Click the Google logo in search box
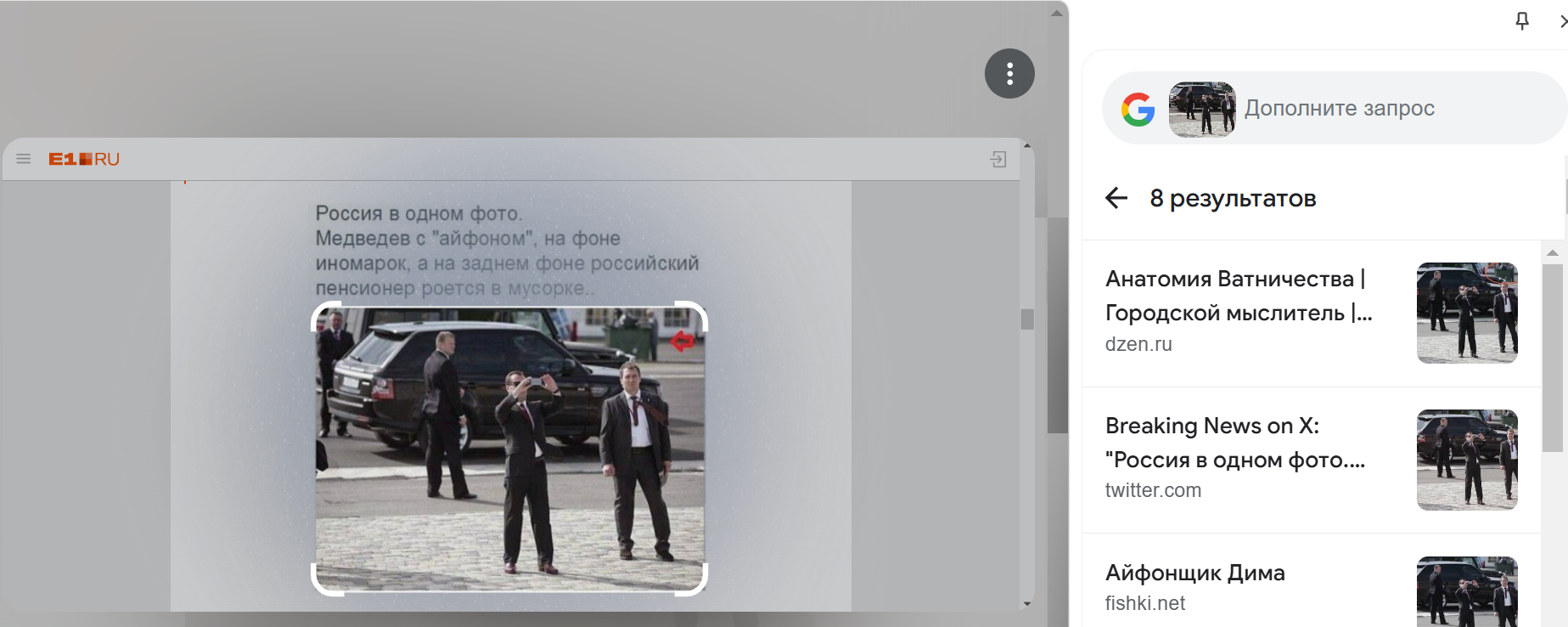This screenshot has height=627, width=1568. click(x=1138, y=110)
